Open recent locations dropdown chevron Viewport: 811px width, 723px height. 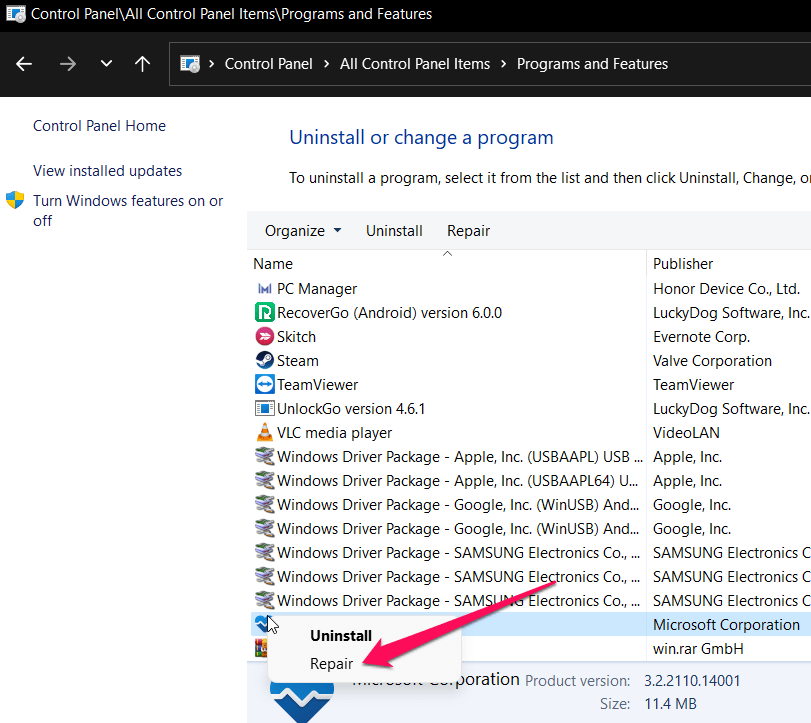coord(106,64)
